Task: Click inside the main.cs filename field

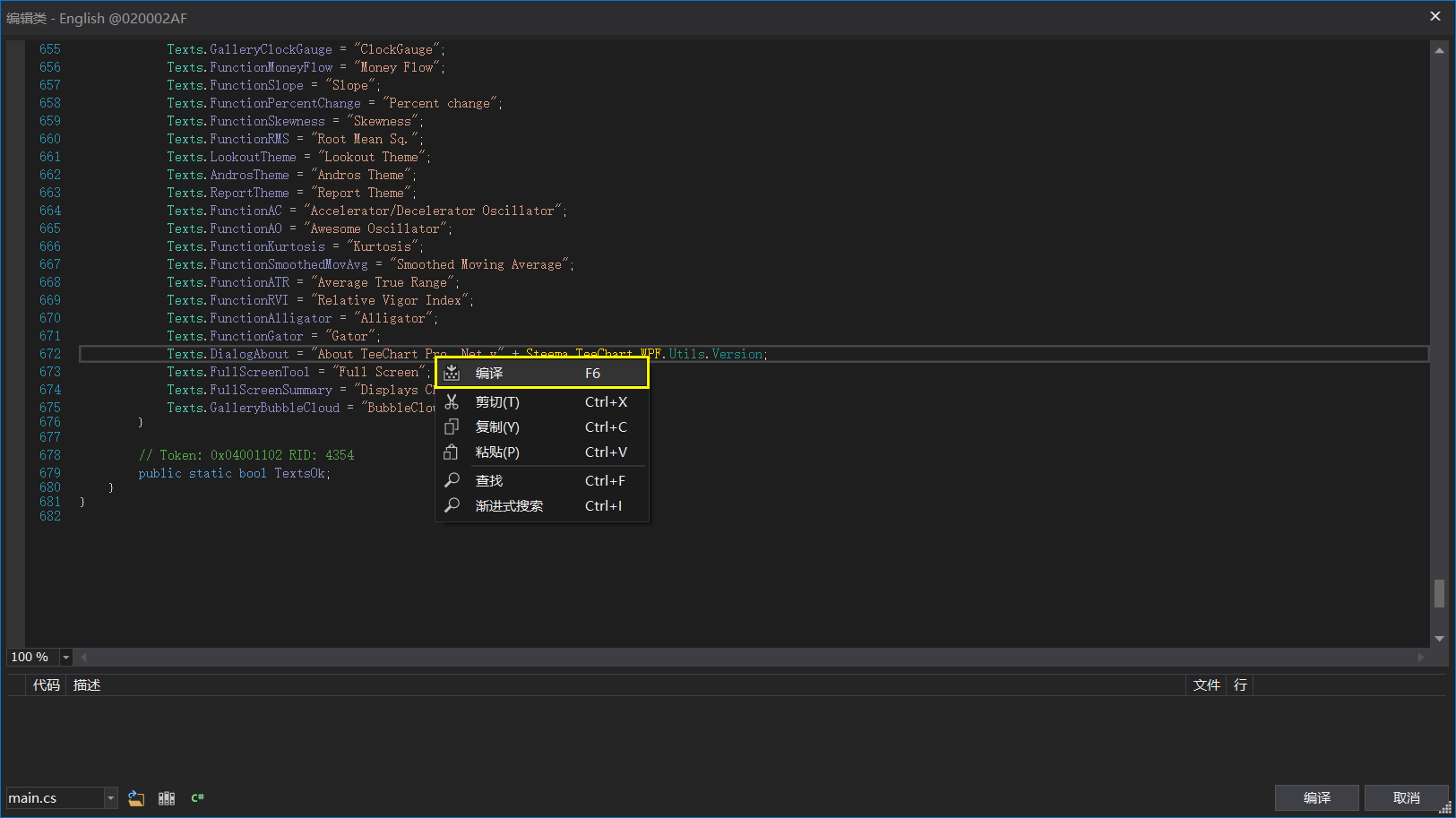Action: (54, 797)
